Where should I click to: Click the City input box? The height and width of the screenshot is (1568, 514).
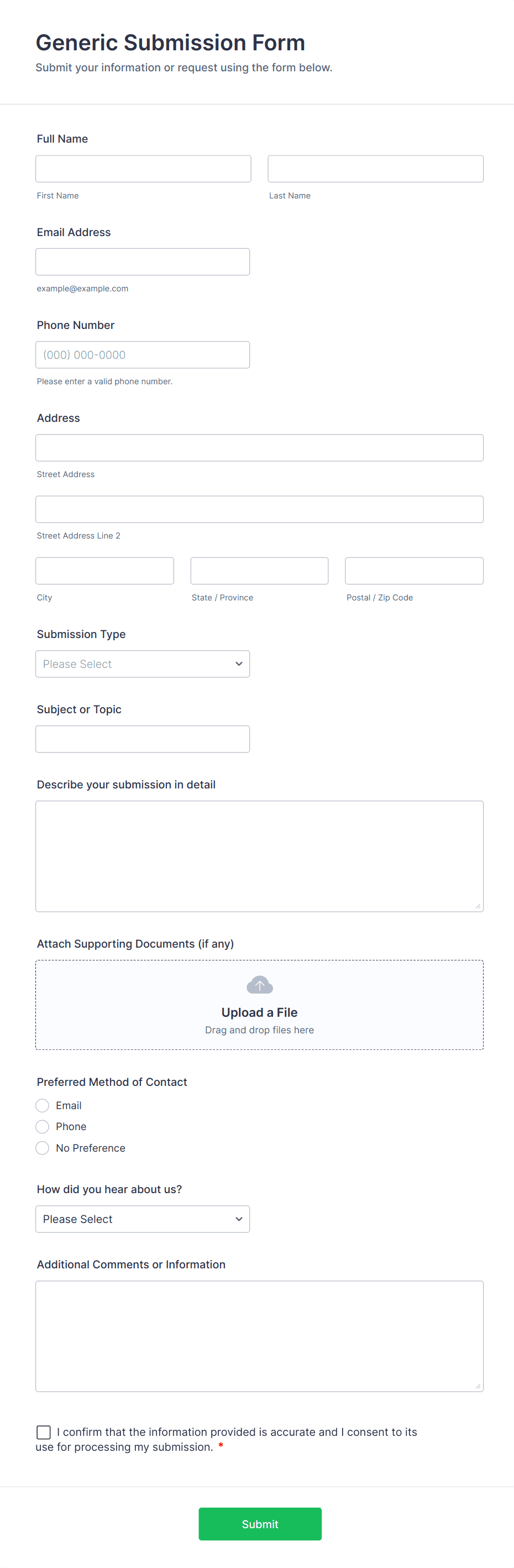104,571
